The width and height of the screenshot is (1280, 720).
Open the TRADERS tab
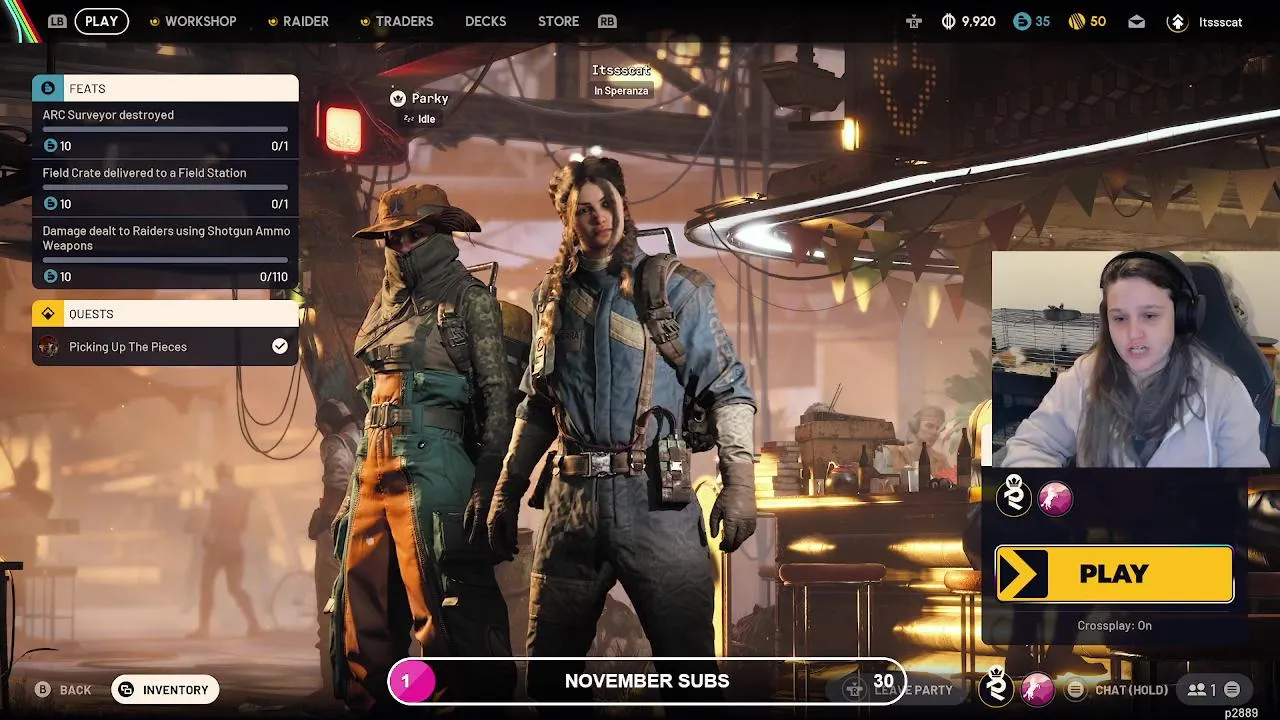[396, 21]
